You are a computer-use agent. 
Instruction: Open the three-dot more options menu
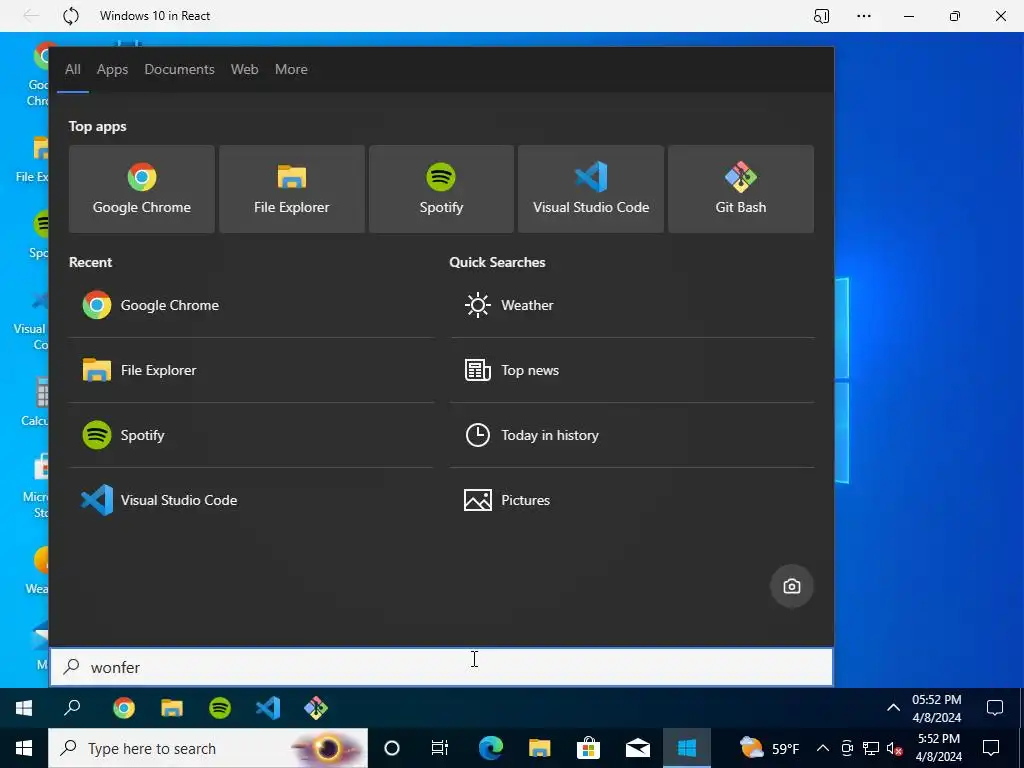point(864,16)
